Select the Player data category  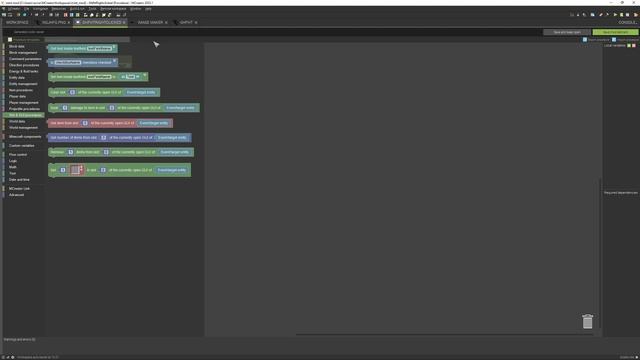17,96
